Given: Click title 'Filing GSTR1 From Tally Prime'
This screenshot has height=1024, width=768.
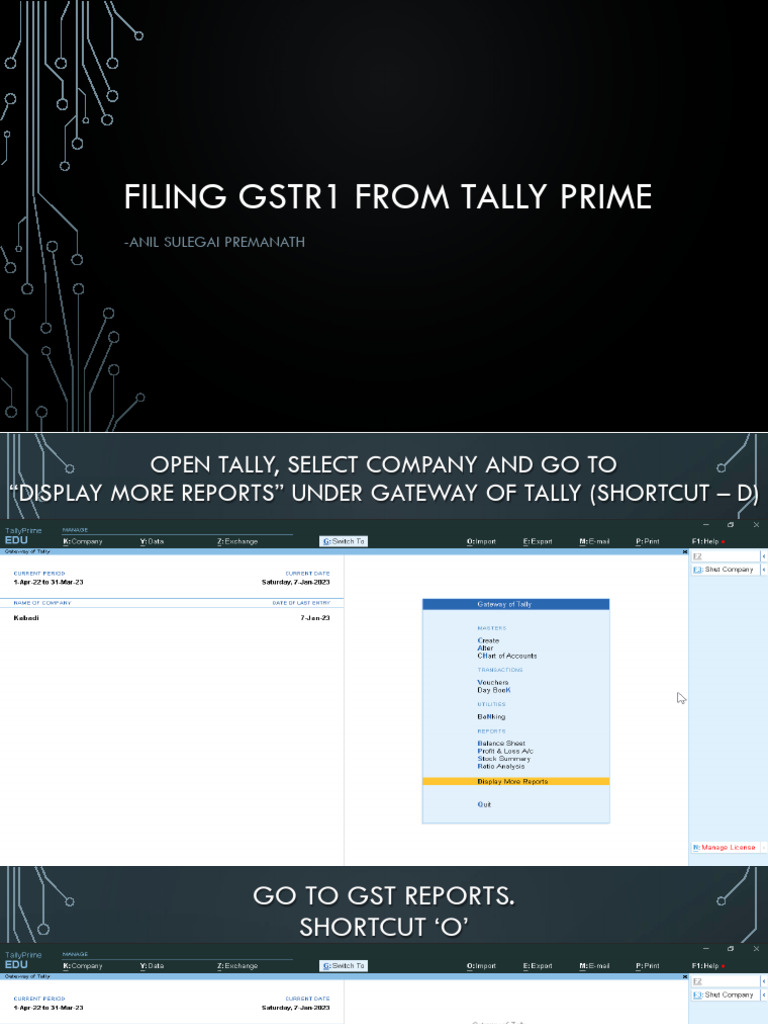Looking at the screenshot, I should (x=388, y=197).
